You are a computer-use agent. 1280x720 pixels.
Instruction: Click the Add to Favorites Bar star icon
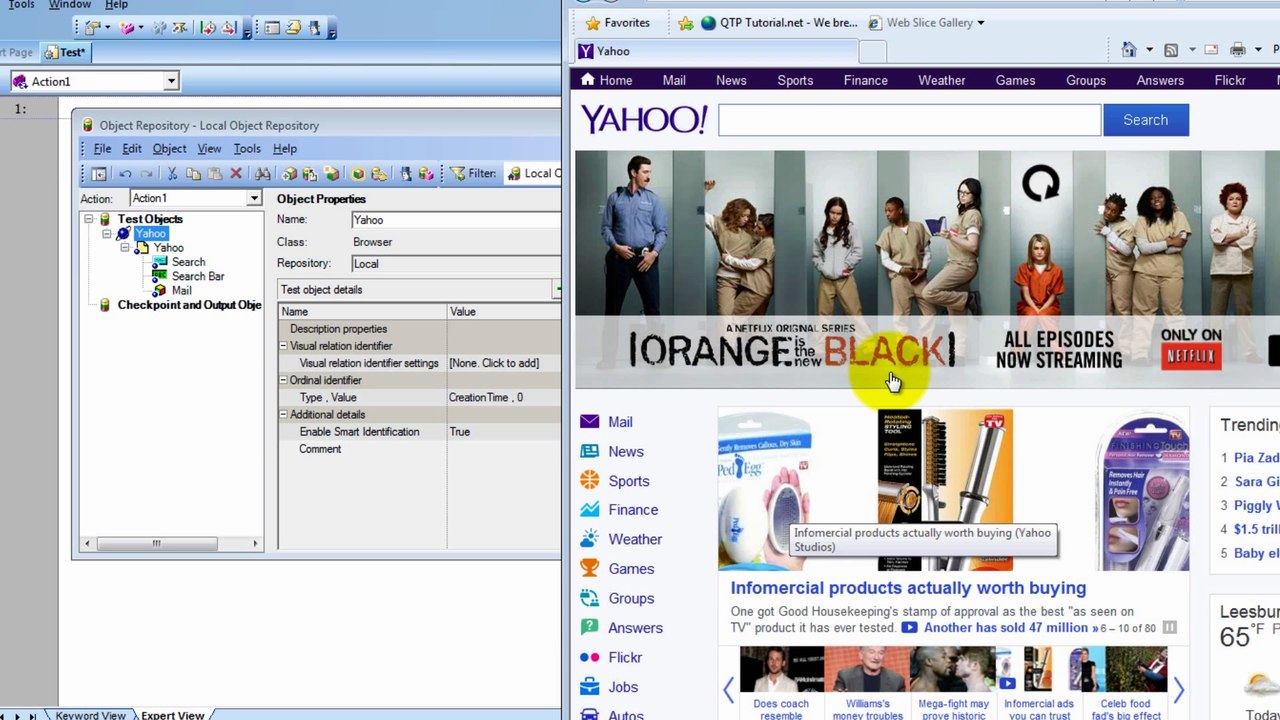(685, 23)
